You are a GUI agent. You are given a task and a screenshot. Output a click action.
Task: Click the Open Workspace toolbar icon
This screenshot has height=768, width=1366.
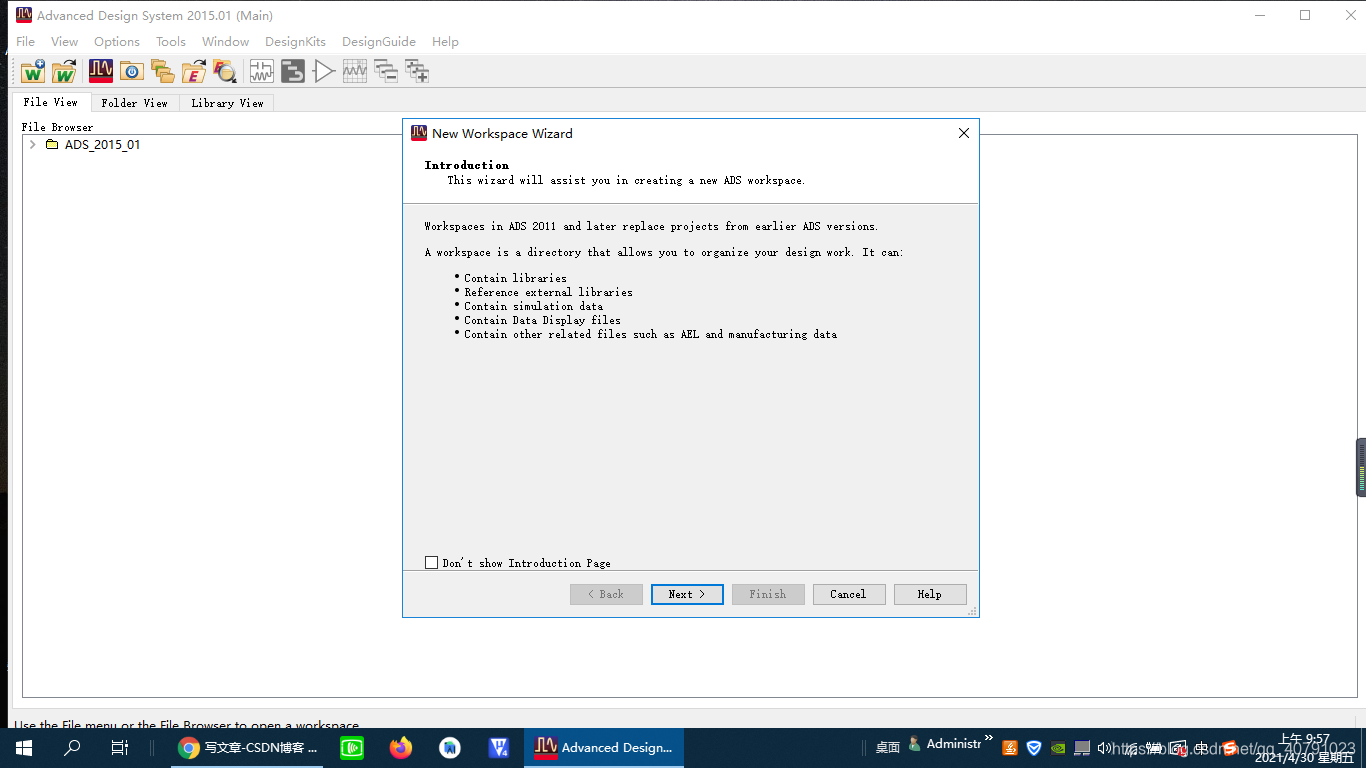point(64,71)
